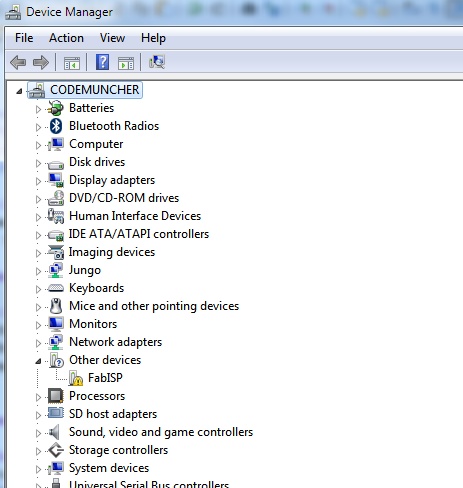The width and height of the screenshot is (463, 488).
Task: Select the Monitors label
Action: pyautogui.click(x=93, y=324)
